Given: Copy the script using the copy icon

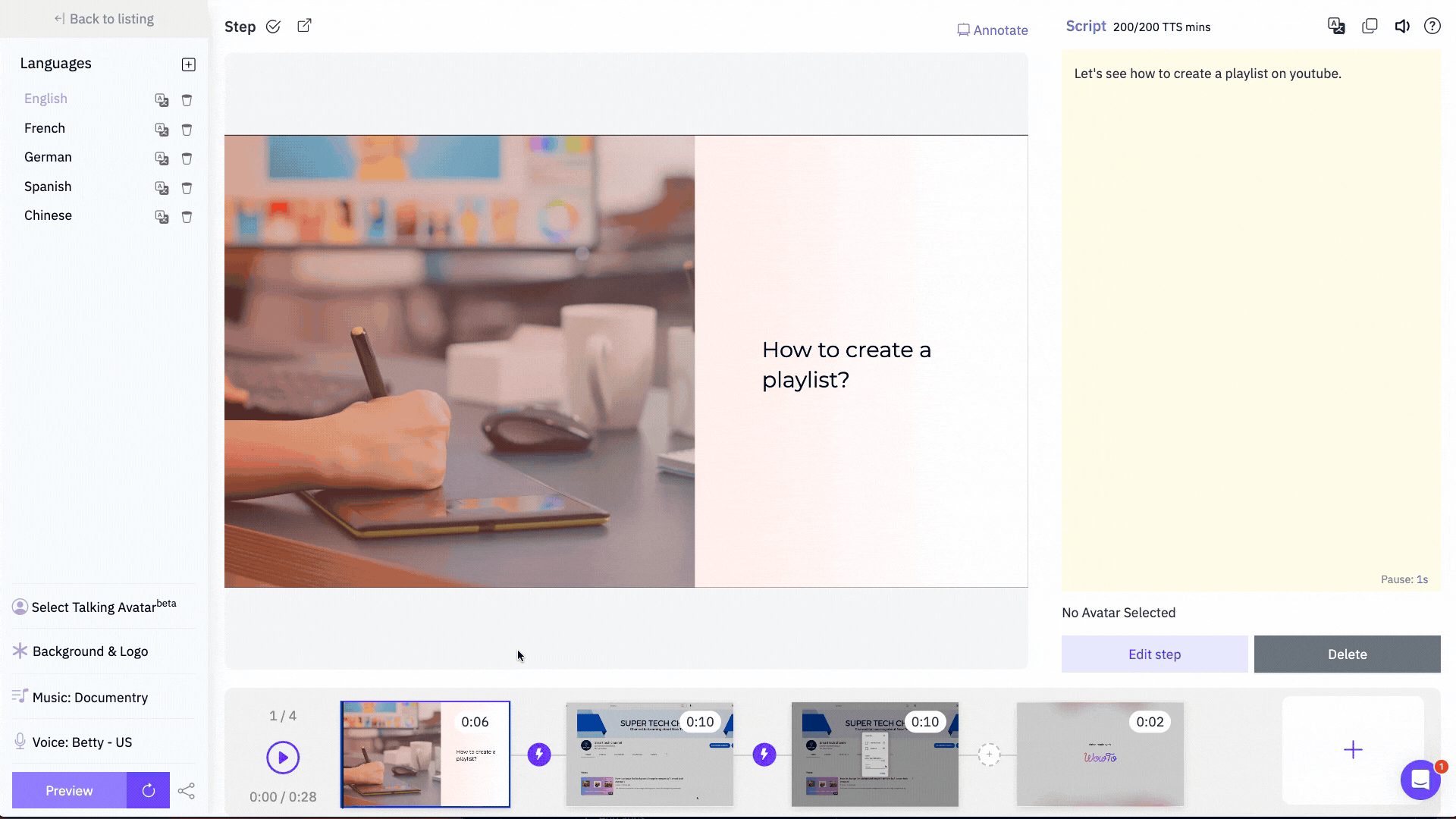Looking at the screenshot, I should (1370, 25).
